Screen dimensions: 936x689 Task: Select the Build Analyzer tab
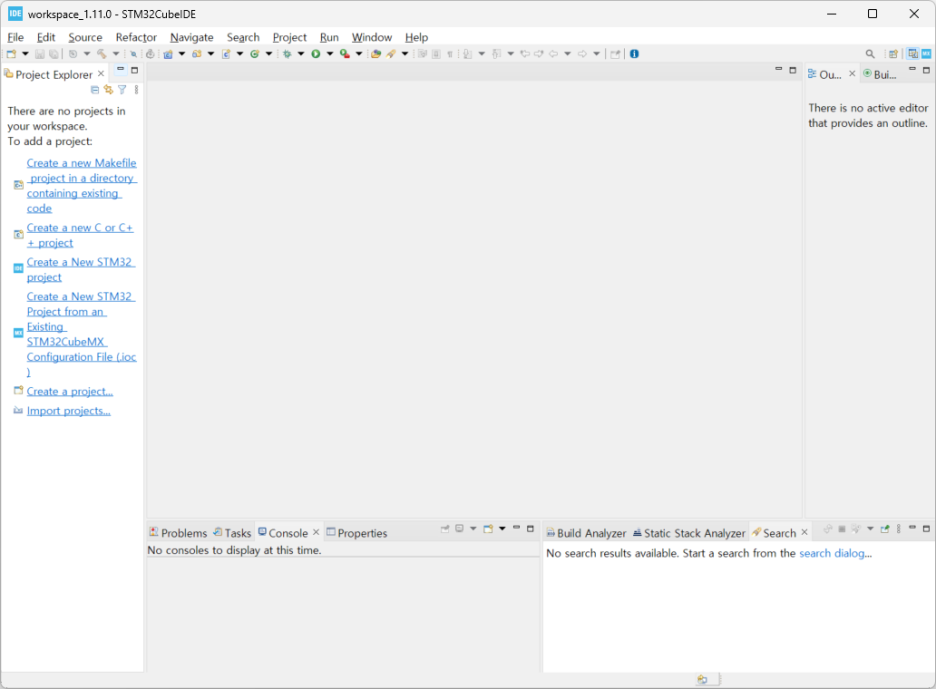(586, 533)
